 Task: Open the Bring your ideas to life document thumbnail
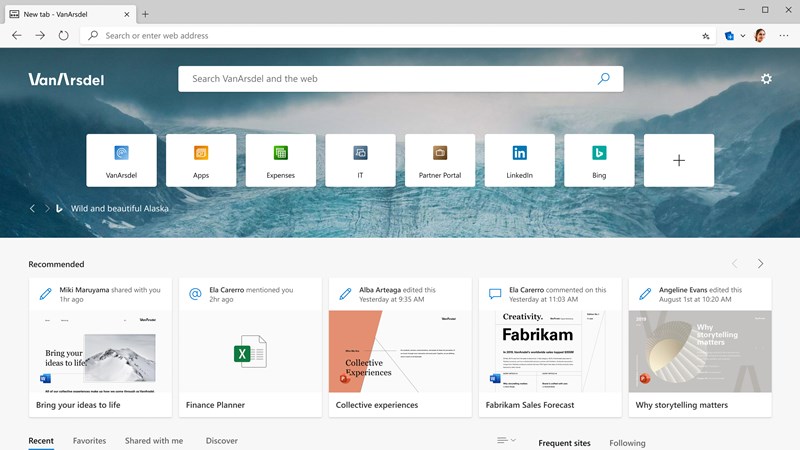pyautogui.click(x=101, y=352)
